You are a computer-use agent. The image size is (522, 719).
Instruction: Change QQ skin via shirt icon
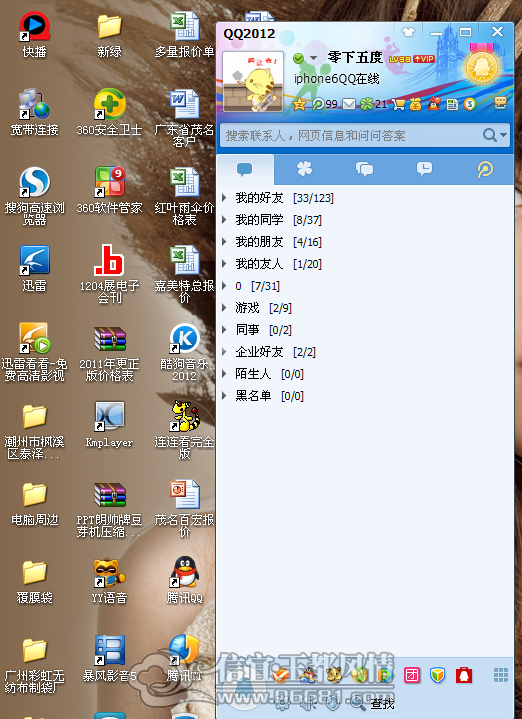tap(408, 32)
